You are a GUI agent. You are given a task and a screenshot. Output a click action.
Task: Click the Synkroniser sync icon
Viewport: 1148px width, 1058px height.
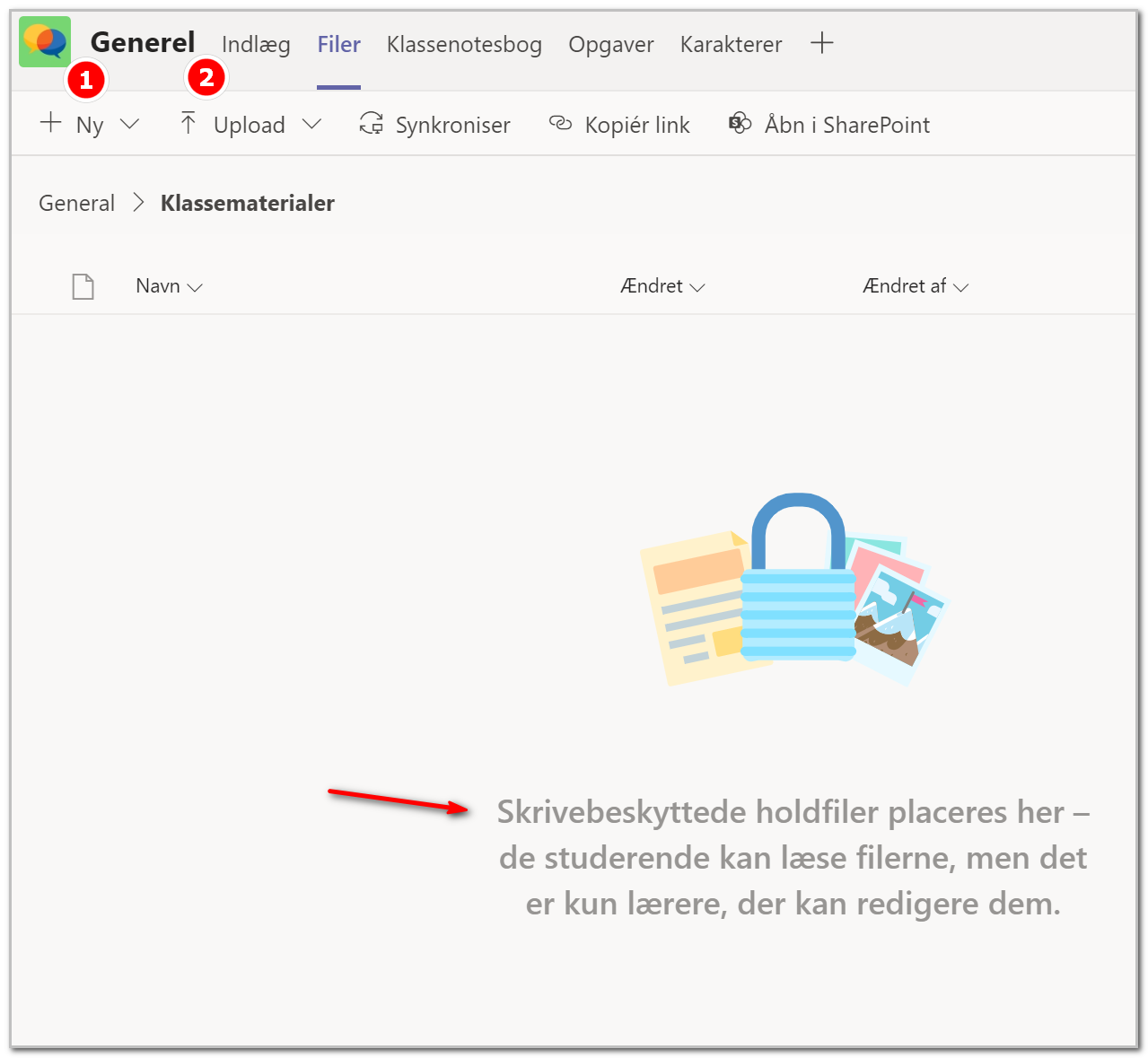point(371,124)
